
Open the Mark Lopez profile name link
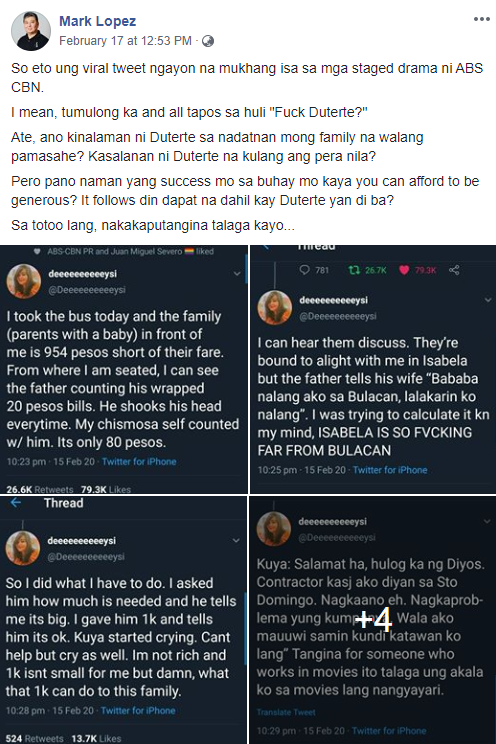click(97, 21)
